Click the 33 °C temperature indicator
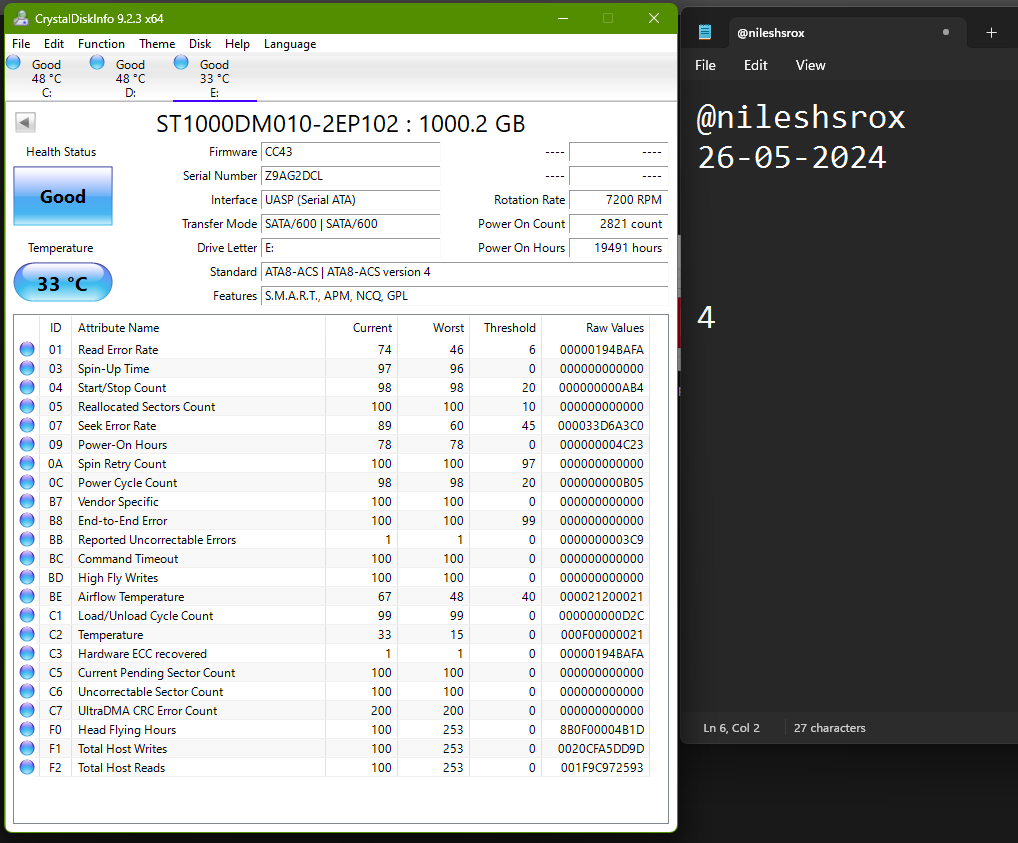1018x843 pixels. point(63,284)
